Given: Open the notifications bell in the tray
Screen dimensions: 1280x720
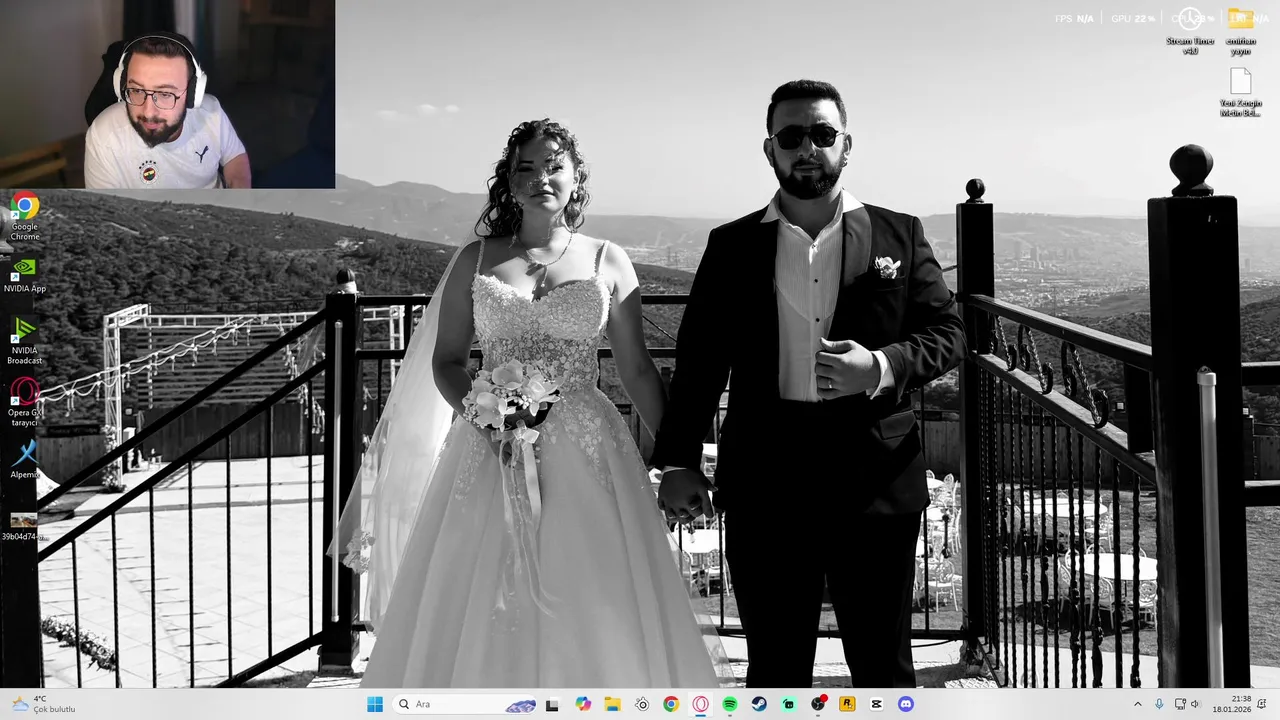Looking at the screenshot, I should pyautogui.click(x=1264, y=704).
